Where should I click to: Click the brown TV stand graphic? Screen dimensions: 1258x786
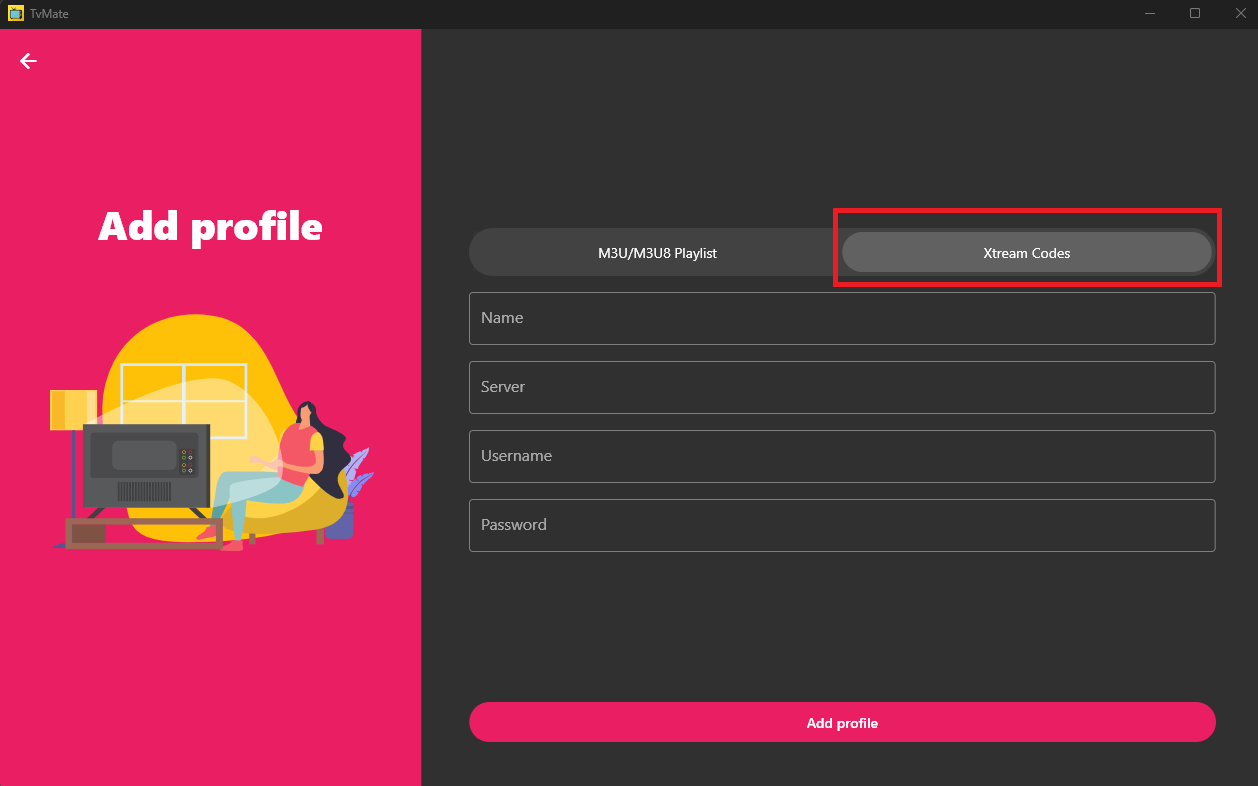tap(142, 533)
